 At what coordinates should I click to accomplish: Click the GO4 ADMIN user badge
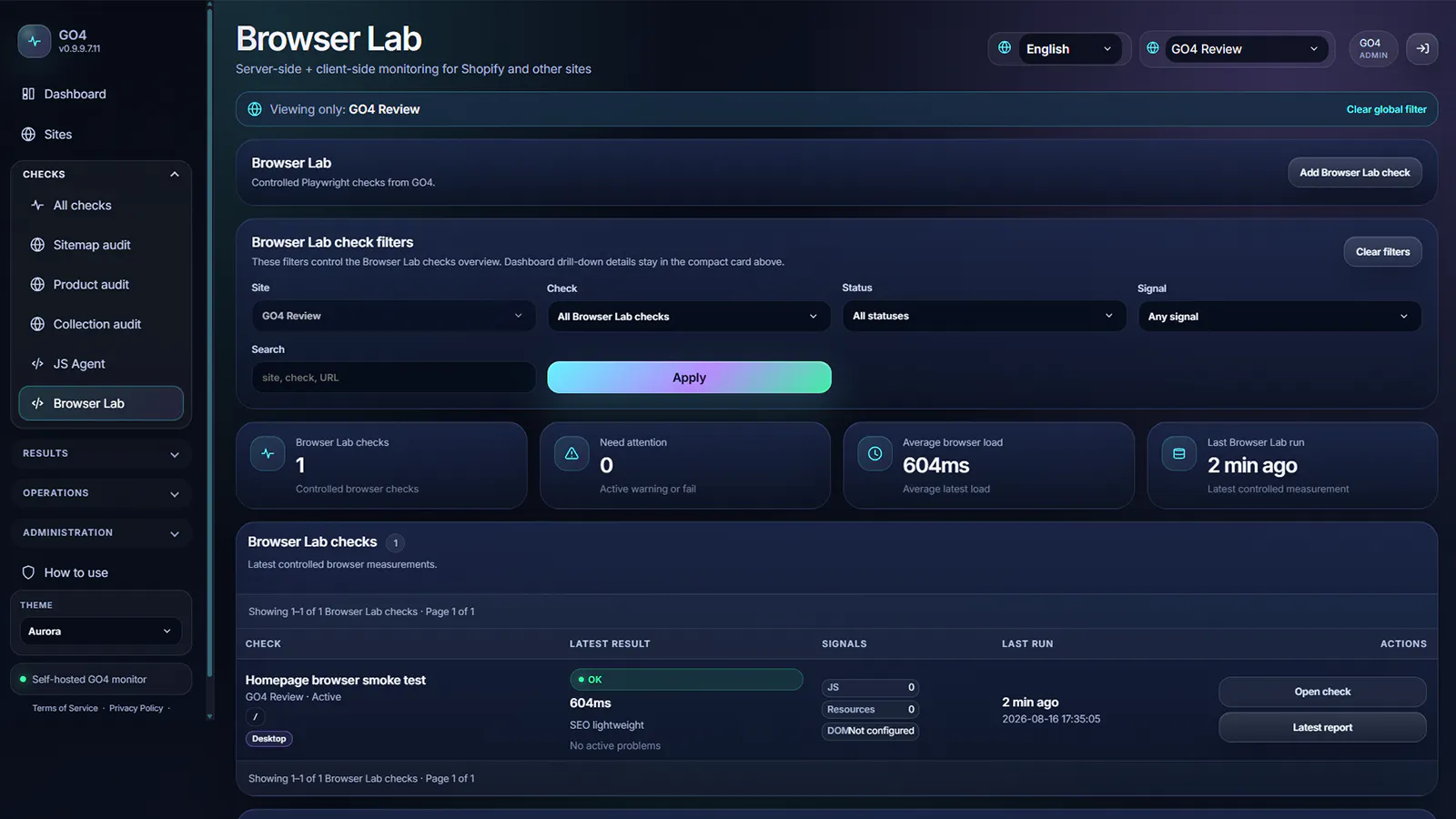pos(1373,48)
